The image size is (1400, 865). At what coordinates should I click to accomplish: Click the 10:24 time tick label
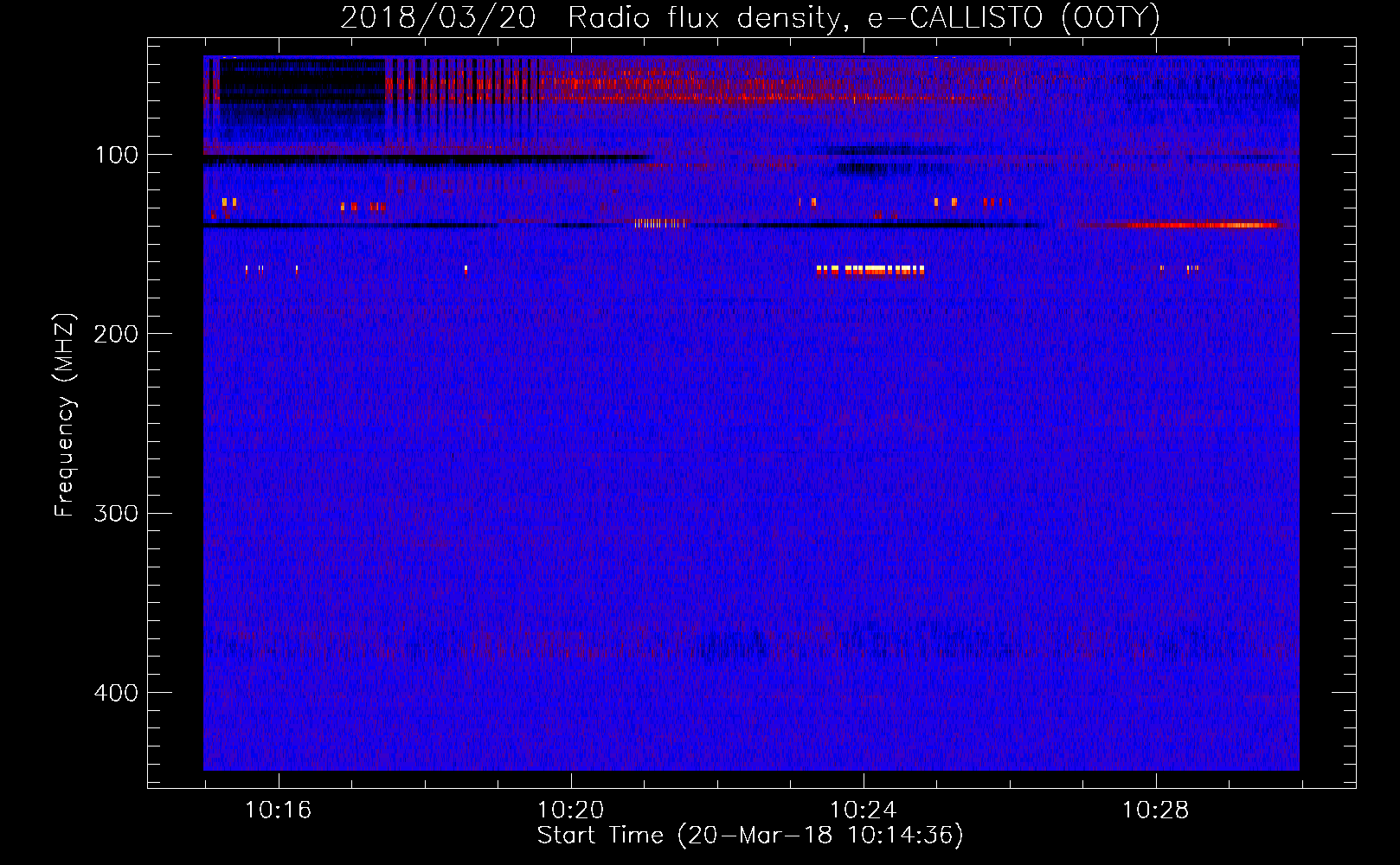point(864,811)
